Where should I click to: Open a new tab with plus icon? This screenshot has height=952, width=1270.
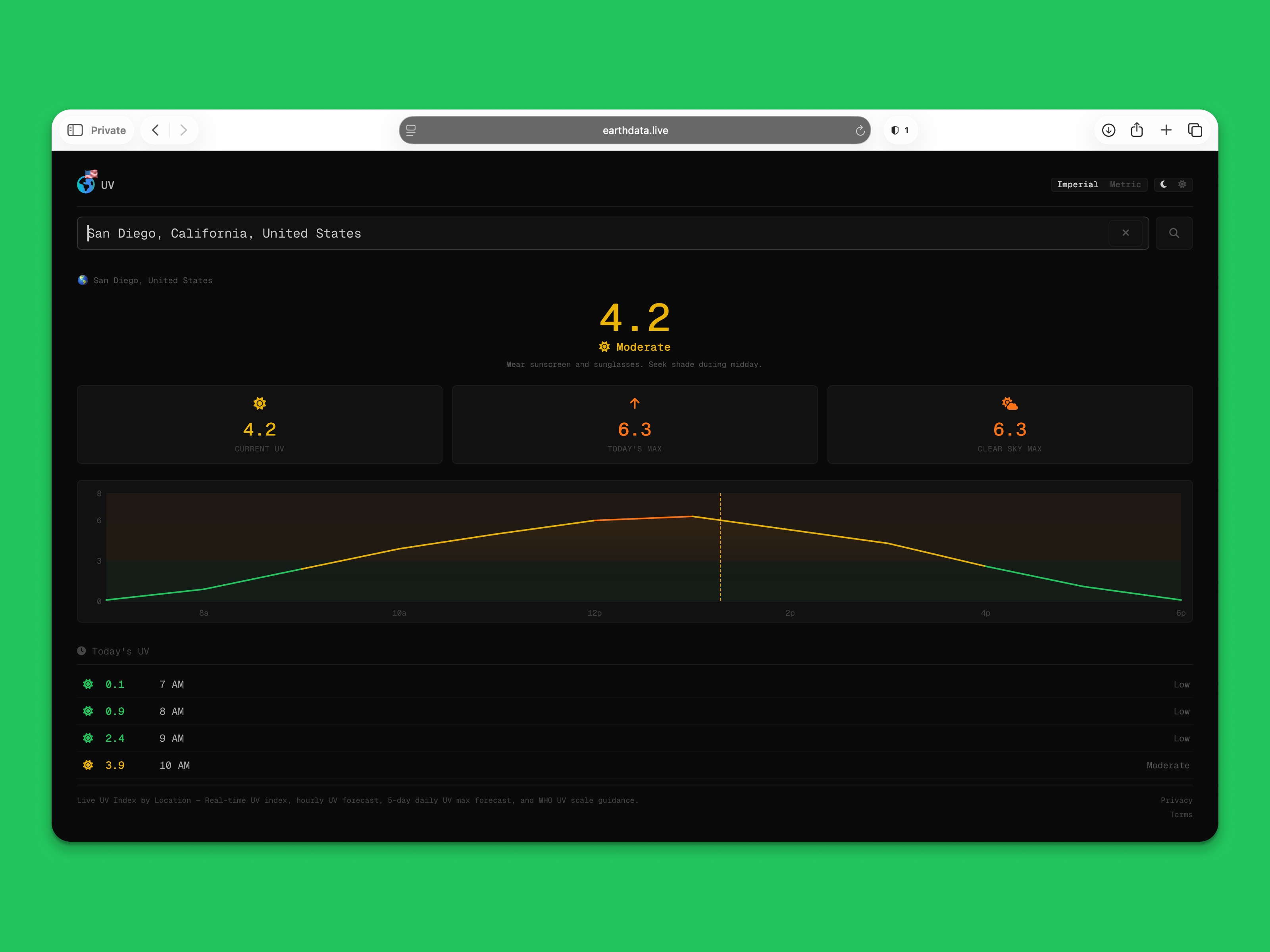pyautogui.click(x=1166, y=130)
